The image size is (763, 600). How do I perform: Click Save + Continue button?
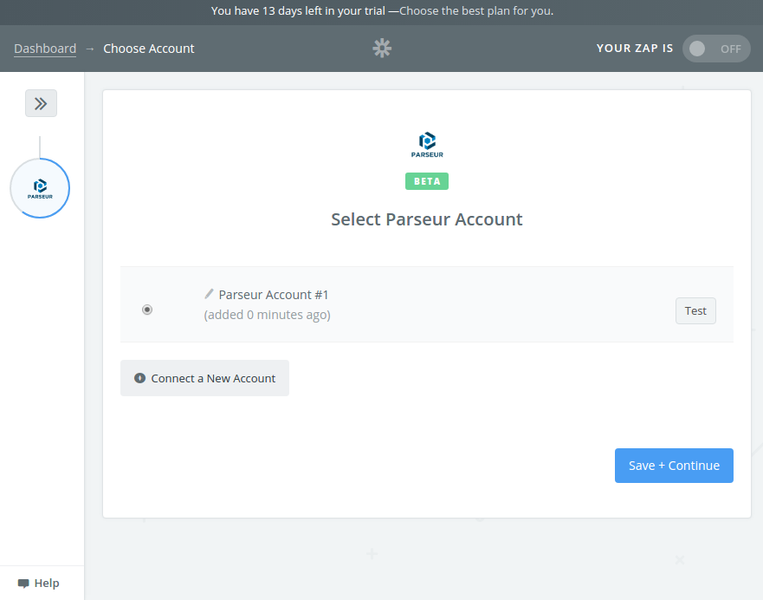tap(674, 466)
